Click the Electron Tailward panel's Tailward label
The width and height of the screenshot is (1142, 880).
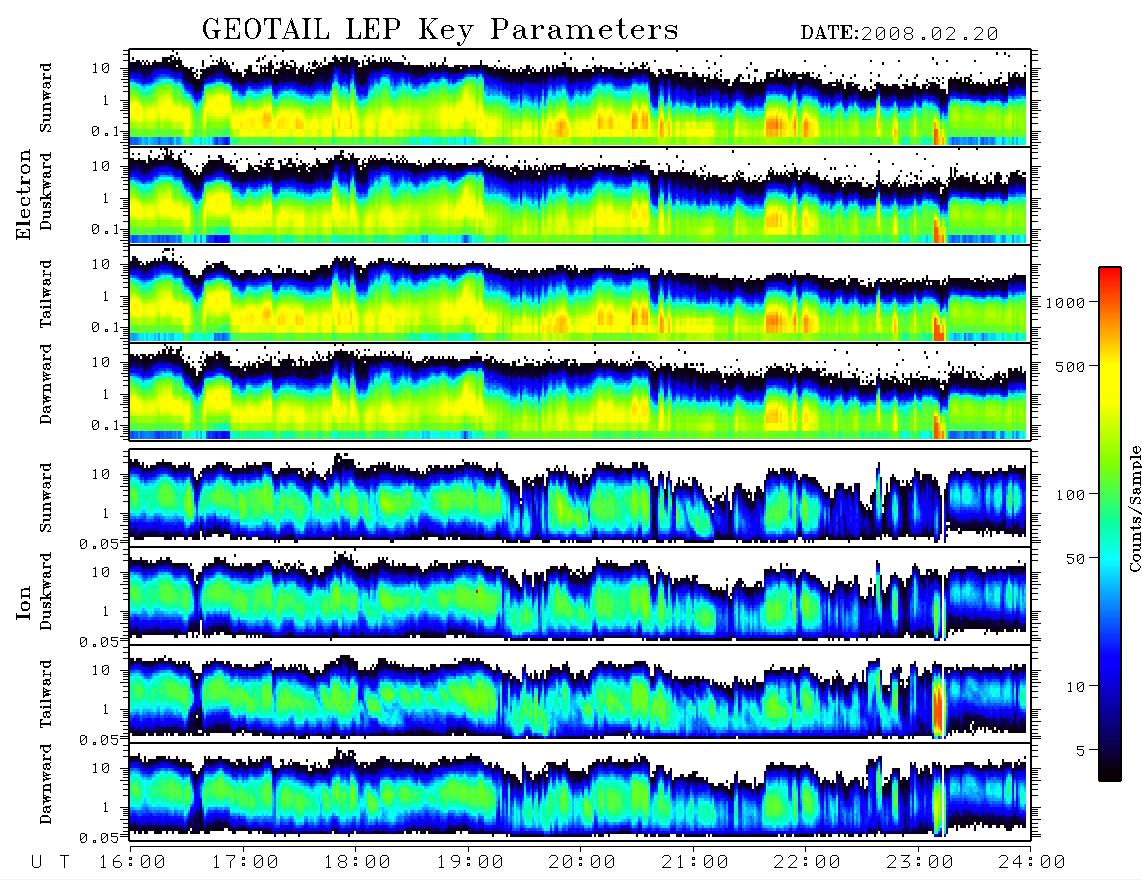(46, 294)
